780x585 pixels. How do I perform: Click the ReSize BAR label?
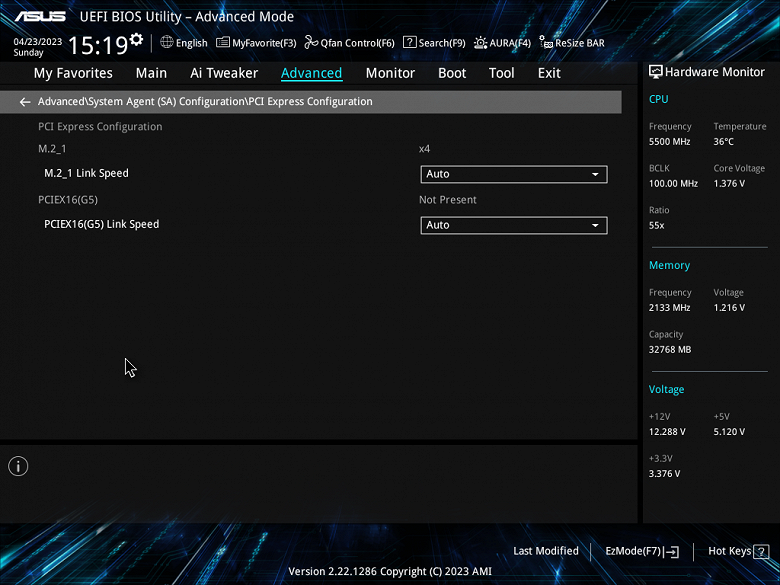(x=580, y=43)
